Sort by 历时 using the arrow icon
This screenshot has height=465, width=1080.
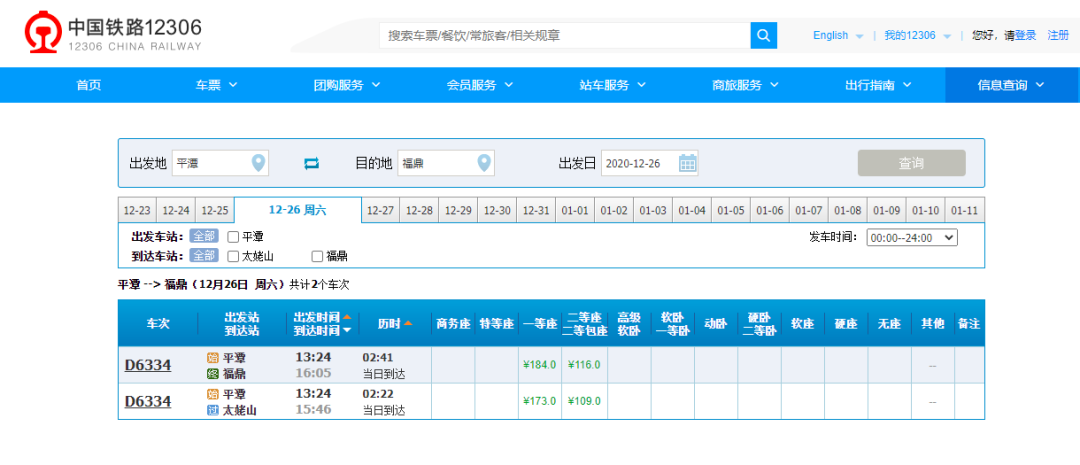pos(408,324)
